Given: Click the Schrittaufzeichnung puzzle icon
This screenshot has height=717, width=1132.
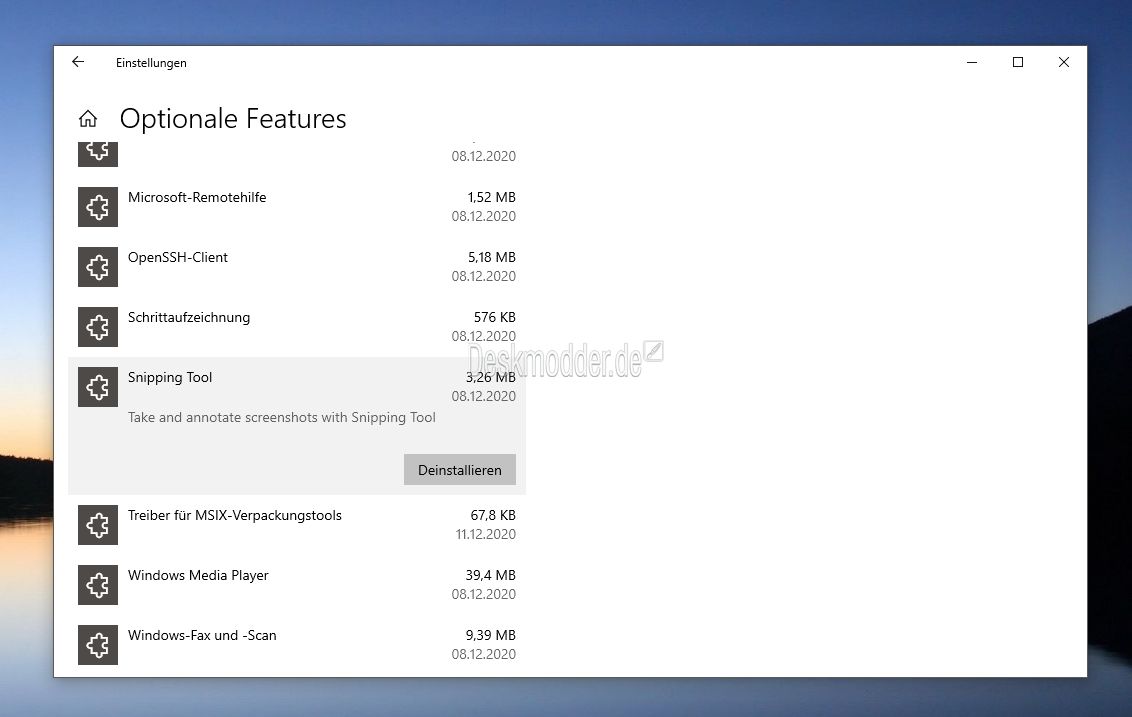Looking at the screenshot, I should coord(98,327).
